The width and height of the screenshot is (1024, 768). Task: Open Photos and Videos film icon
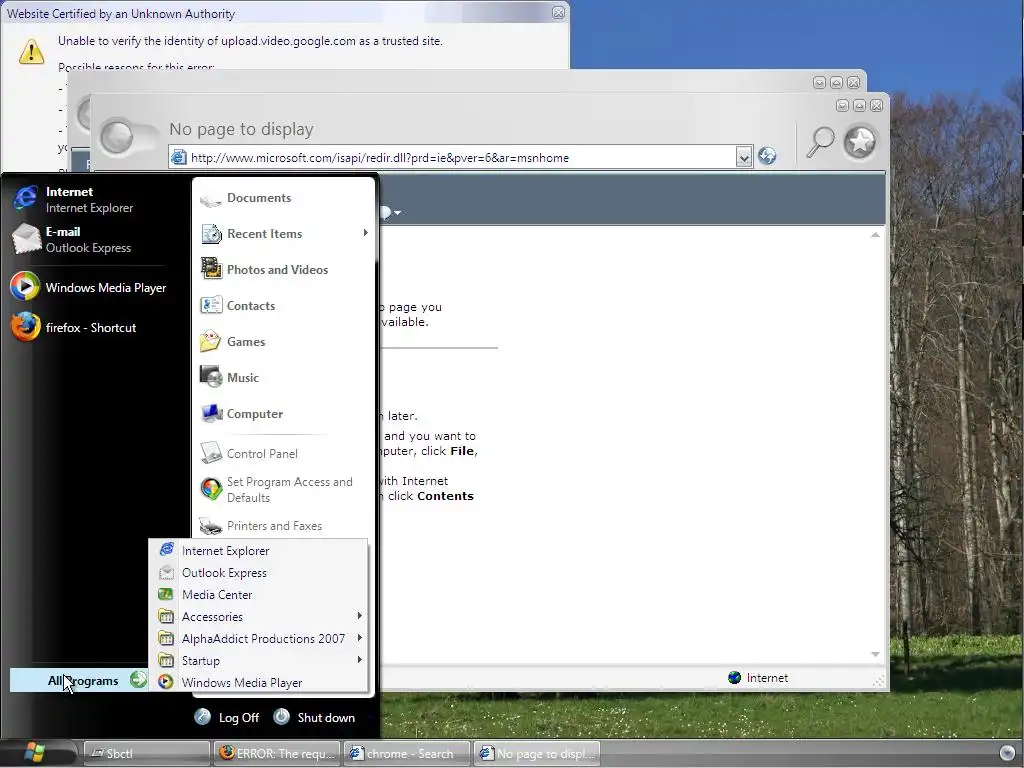pos(211,268)
